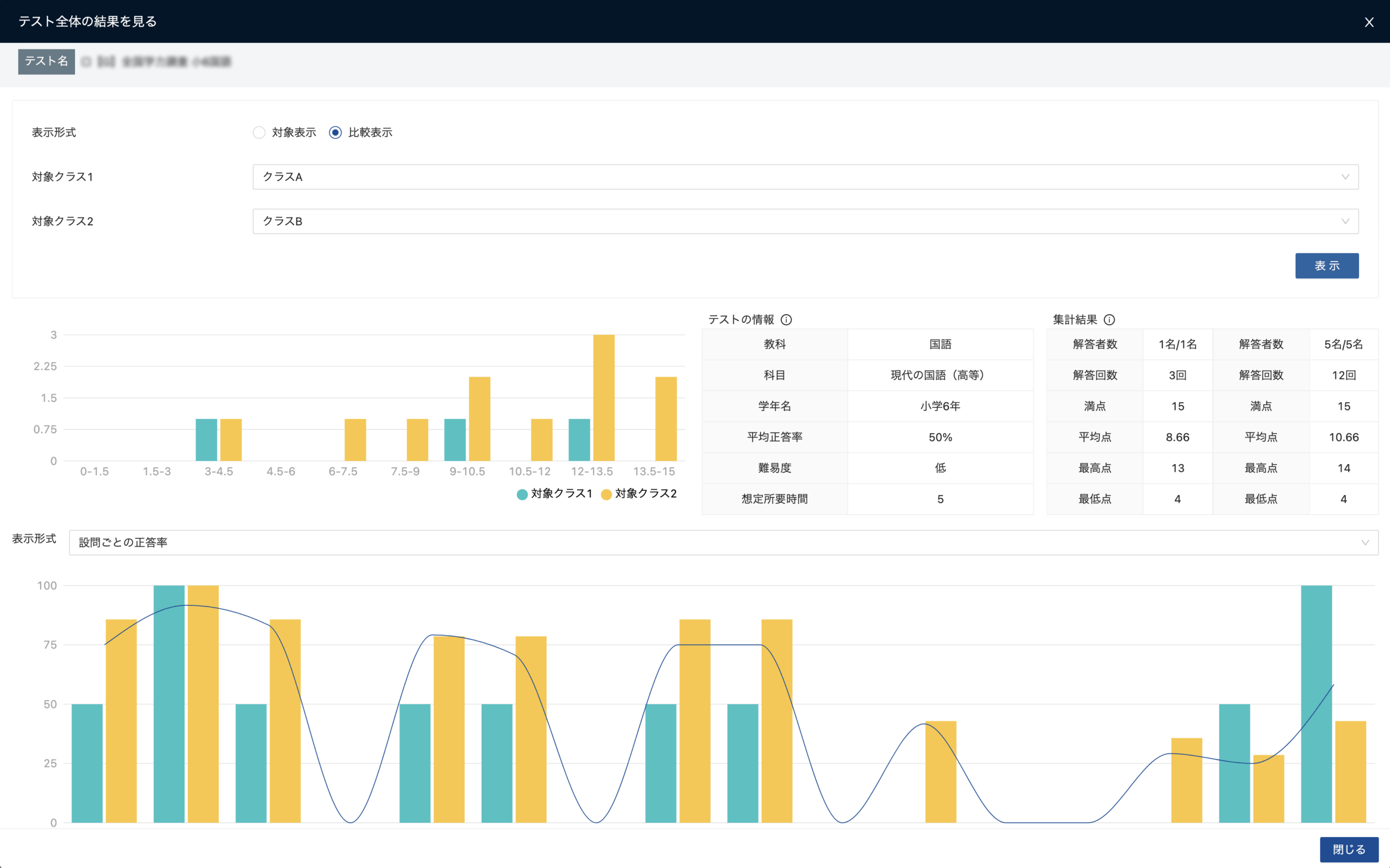Click chevron arrow of 設問ごとの正答率 dropdown

click(1364, 542)
